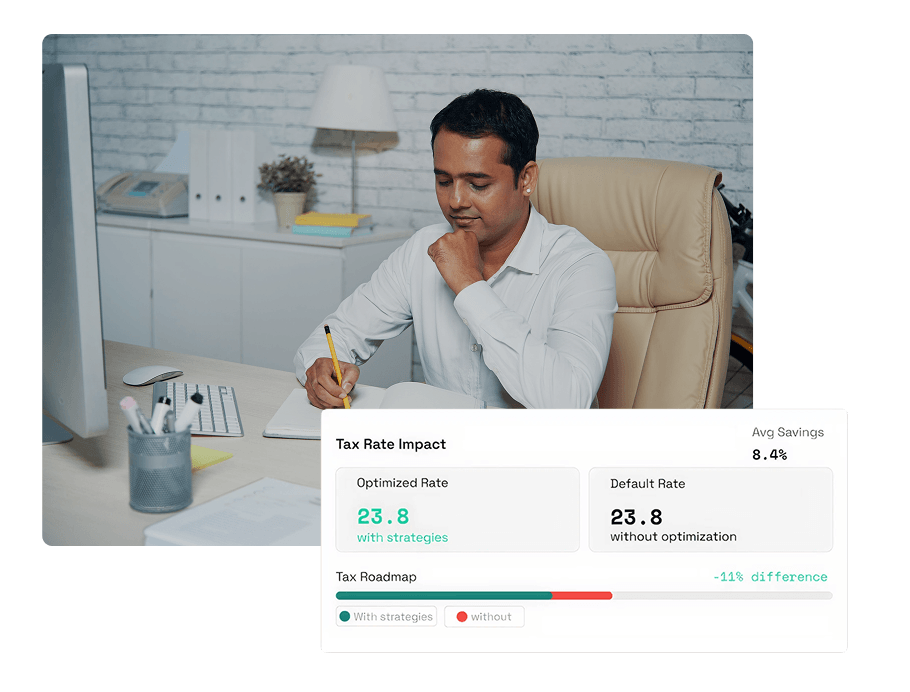Screen dimensions: 910x692
Task: Open the Optimized Rate card
Action: pos(457,510)
